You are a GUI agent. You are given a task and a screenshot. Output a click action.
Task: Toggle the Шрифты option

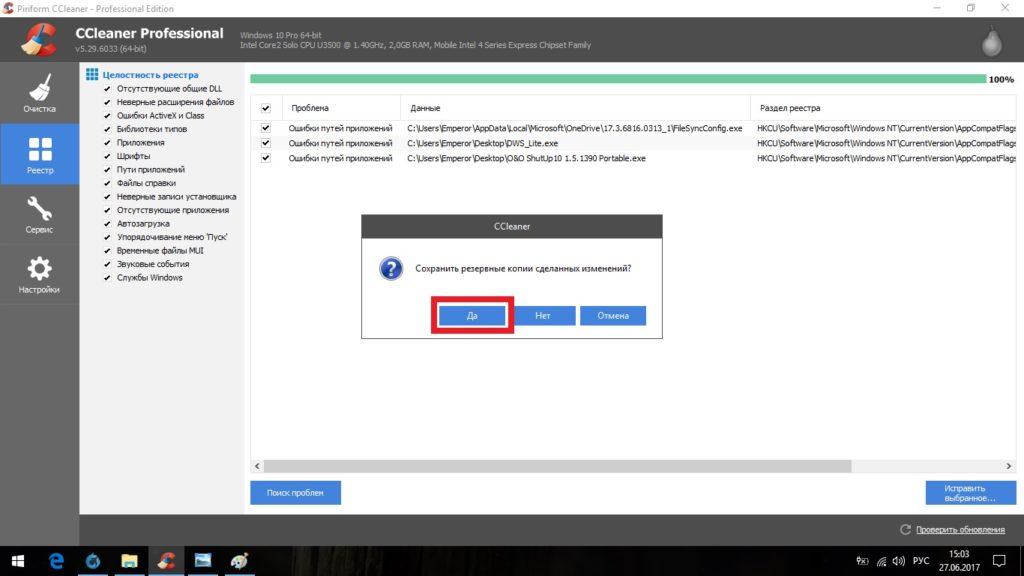click(107, 156)
